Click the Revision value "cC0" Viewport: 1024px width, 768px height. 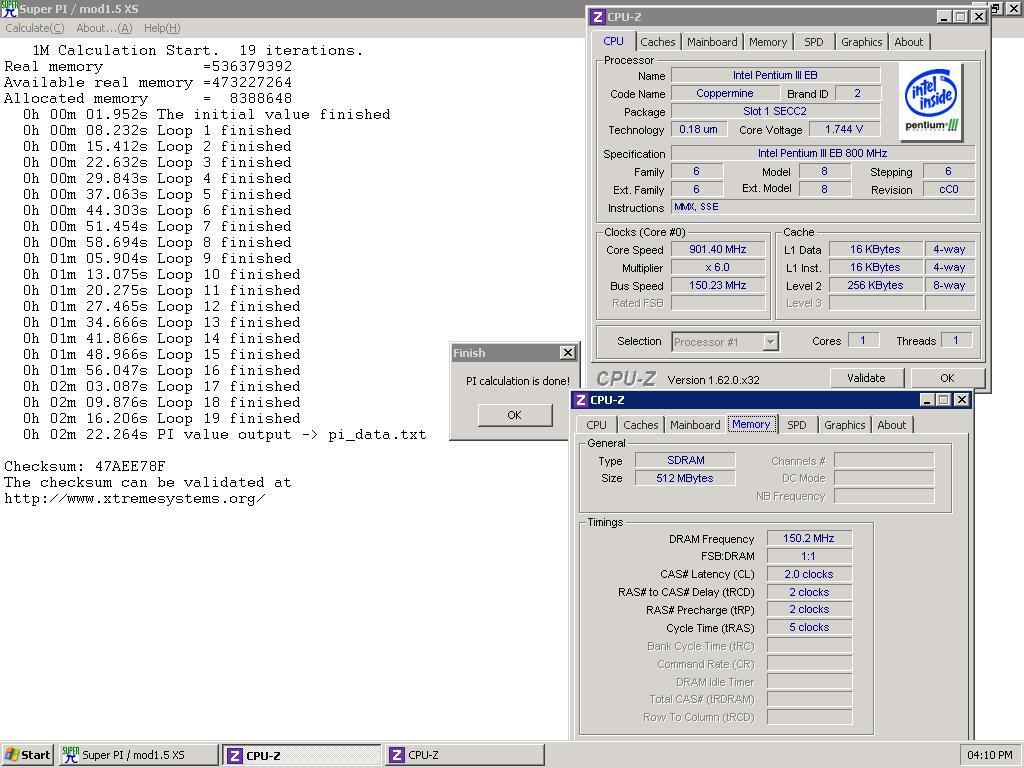(948, 189)
